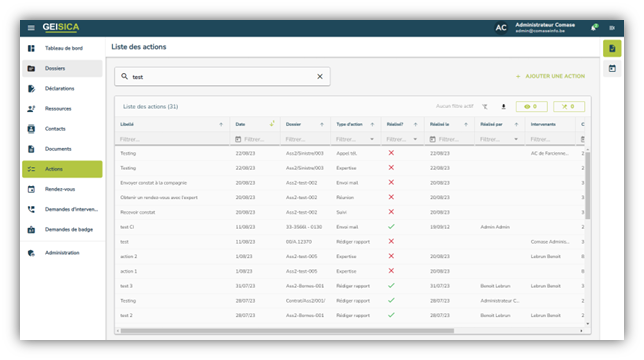The height and width of the screenshot is (360, 644).
Task: Click the Documents sidebar icon
Action: (x=31, y=149)
